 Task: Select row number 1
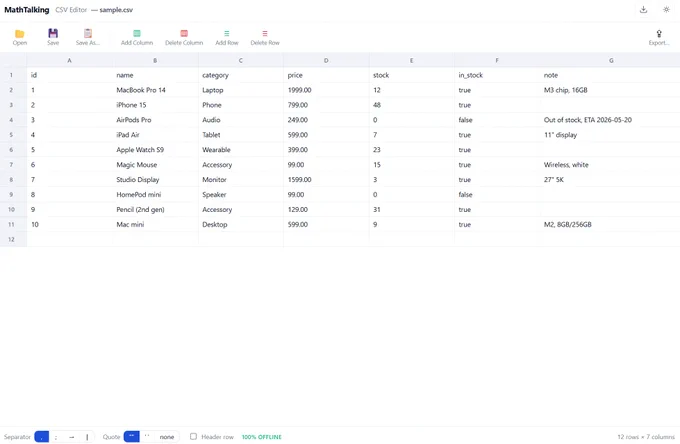11,75
